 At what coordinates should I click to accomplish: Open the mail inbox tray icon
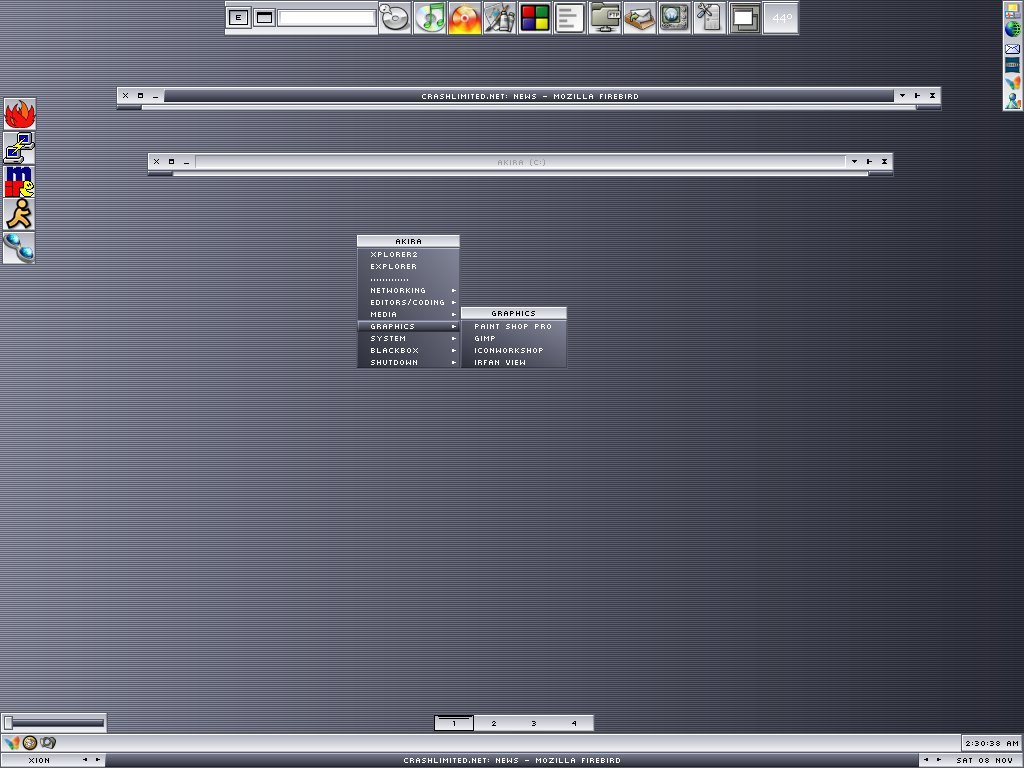point(639,18)
